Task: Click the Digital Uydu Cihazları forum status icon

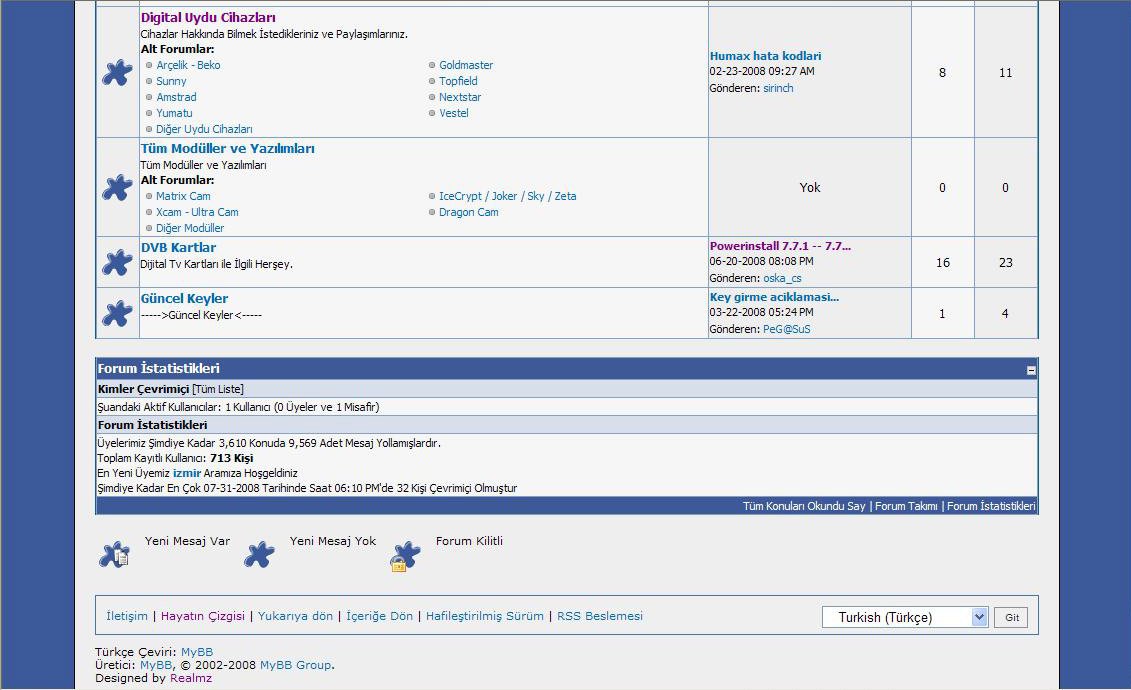Action: (117, 72)
